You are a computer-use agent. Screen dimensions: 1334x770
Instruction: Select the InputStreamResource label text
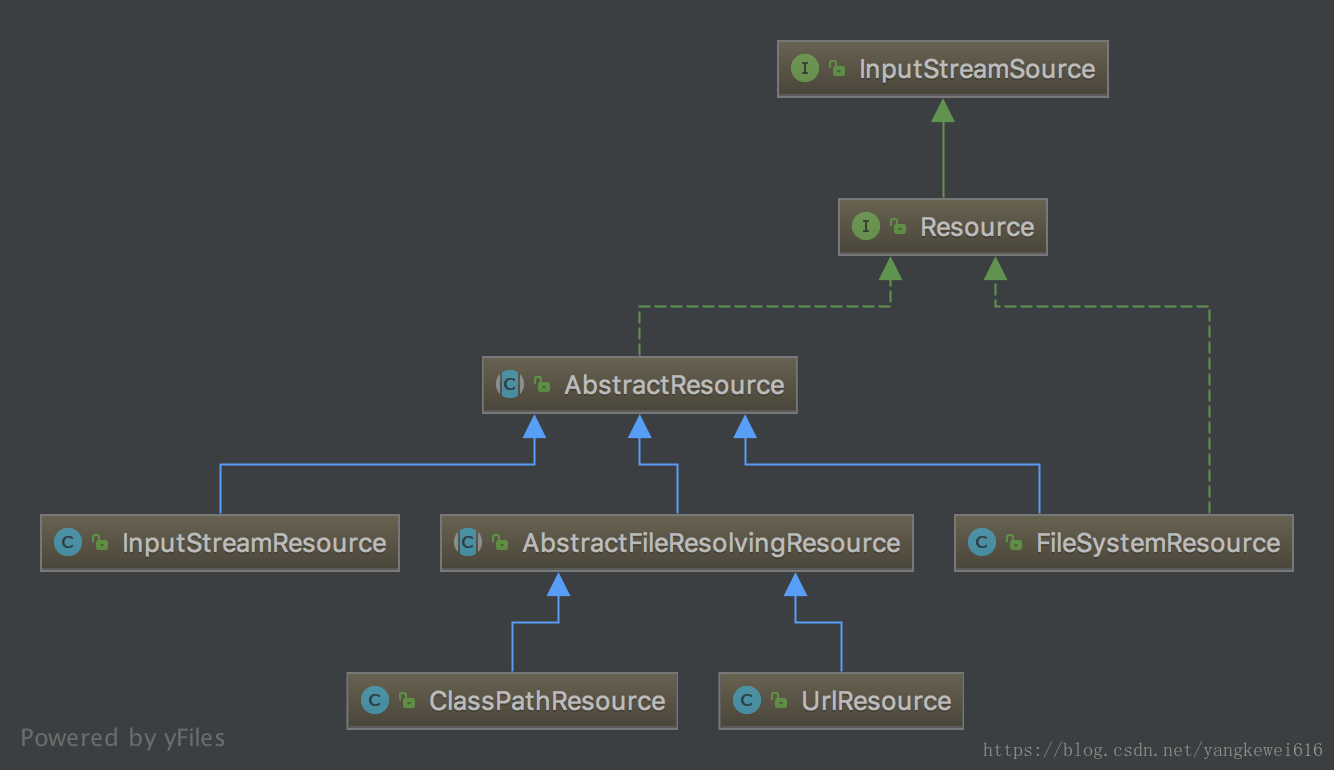(x=254, y=543)
